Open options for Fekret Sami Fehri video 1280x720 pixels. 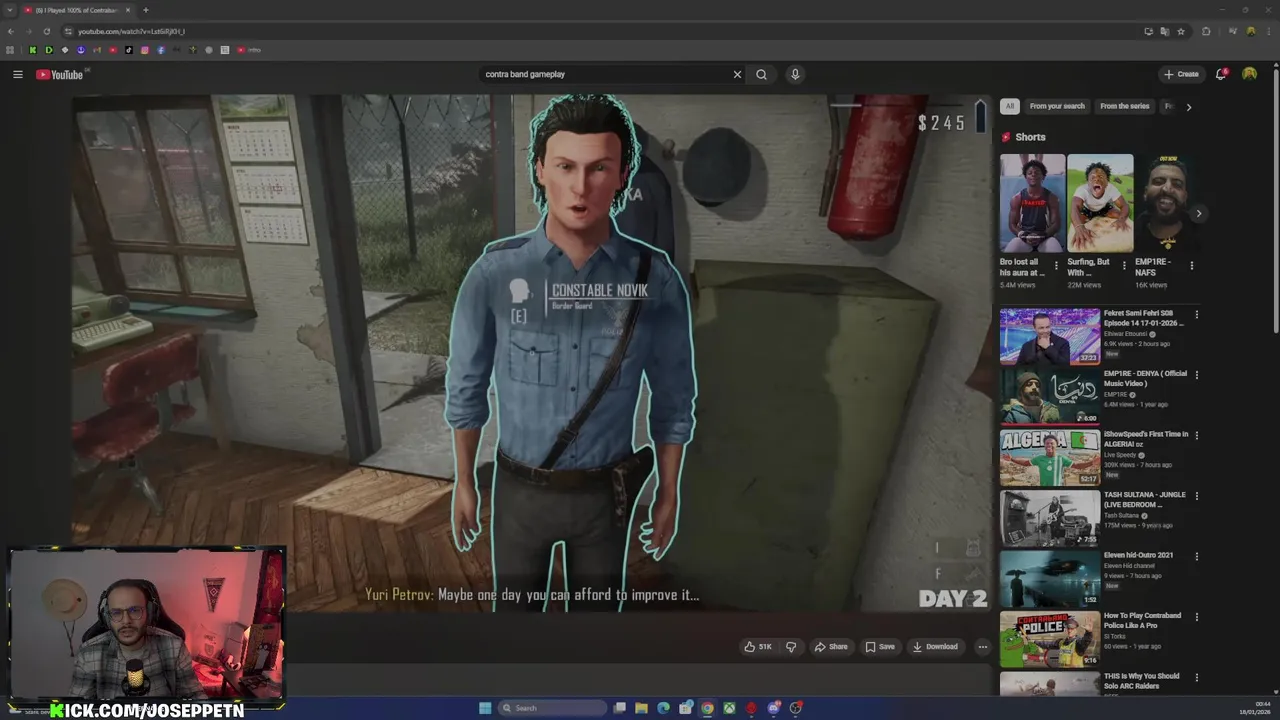pos(1196,315)
